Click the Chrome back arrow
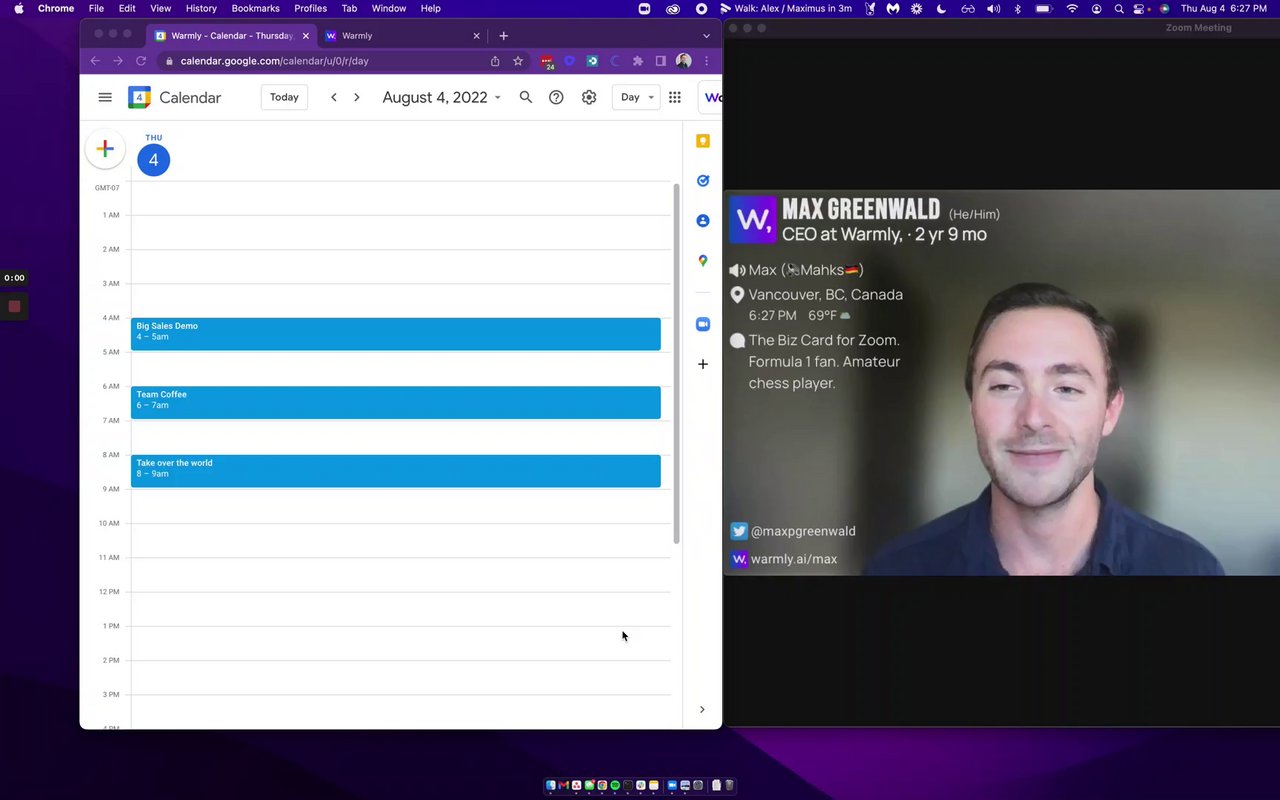The width and height of the screenshot is (1280, 800). [95, 61]
